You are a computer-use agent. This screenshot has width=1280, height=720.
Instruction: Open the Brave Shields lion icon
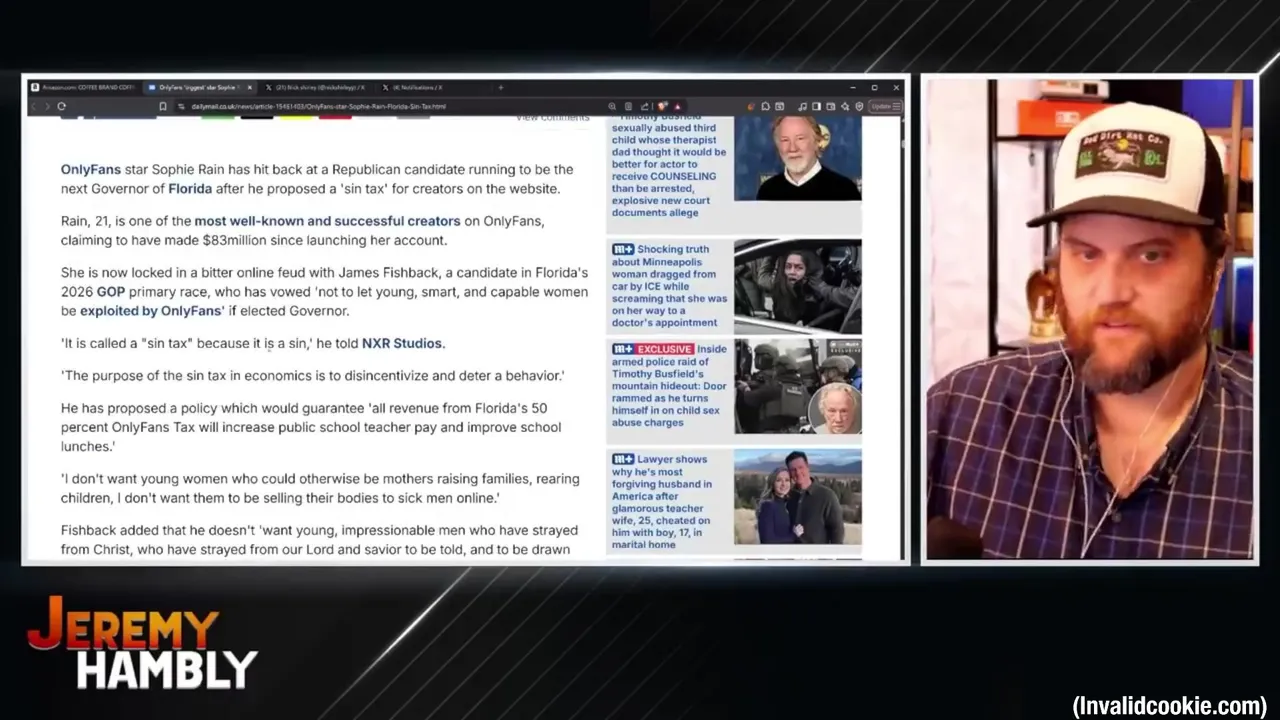pos(661,106)
